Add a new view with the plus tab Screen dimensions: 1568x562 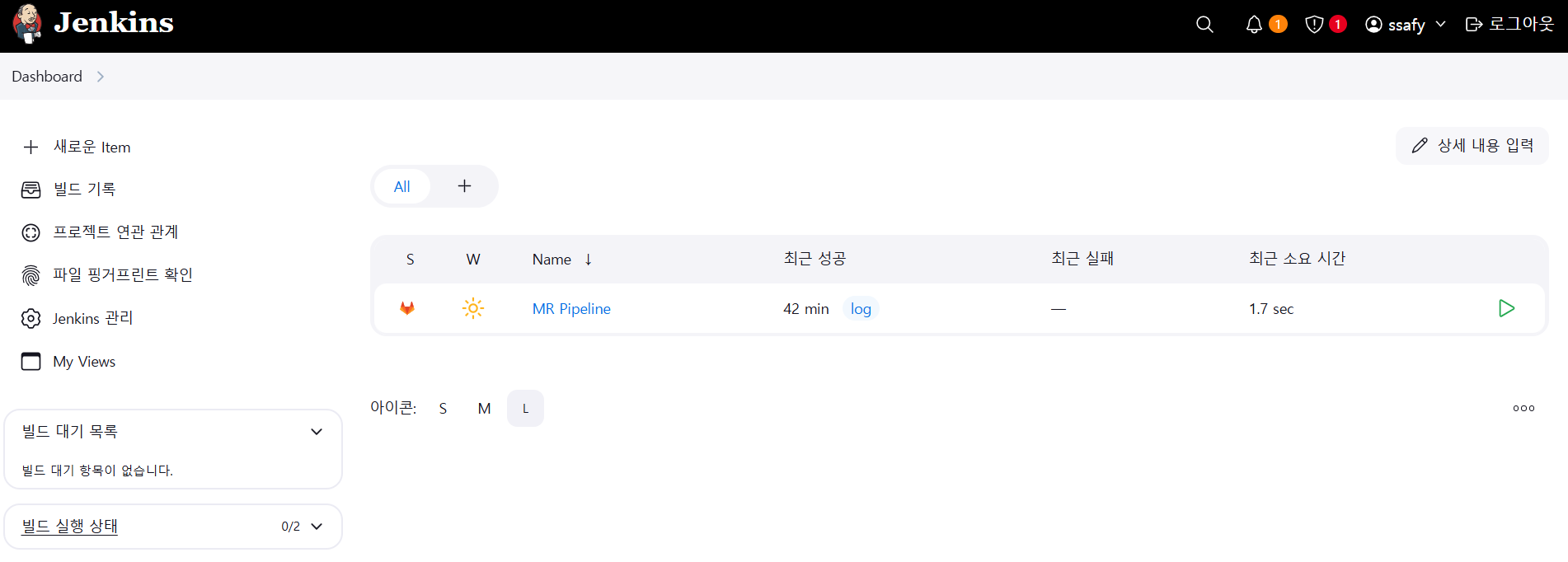pyautogui.click(x=464, y=186)
